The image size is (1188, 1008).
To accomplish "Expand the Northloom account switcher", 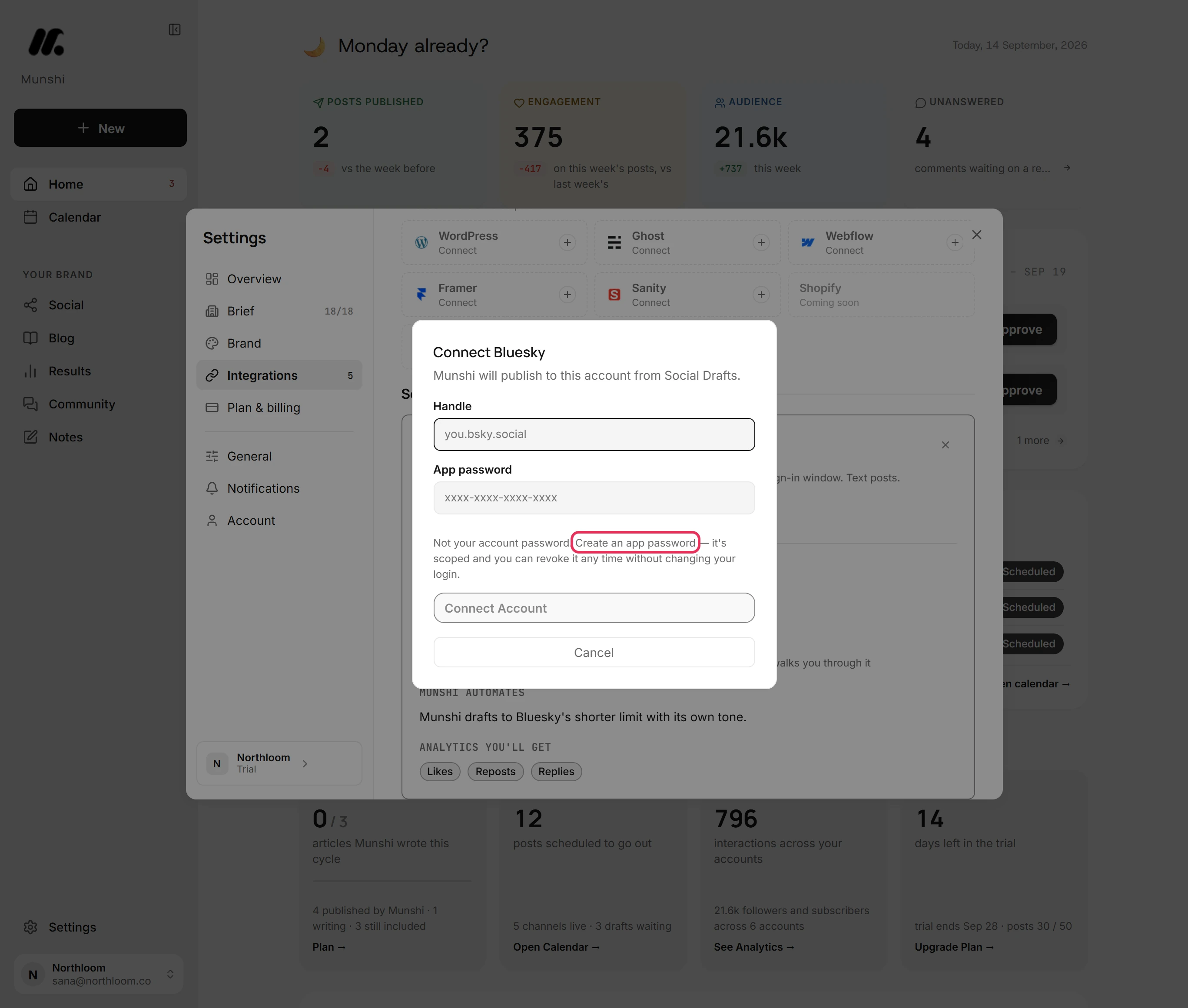I will (x=98, y=974).
